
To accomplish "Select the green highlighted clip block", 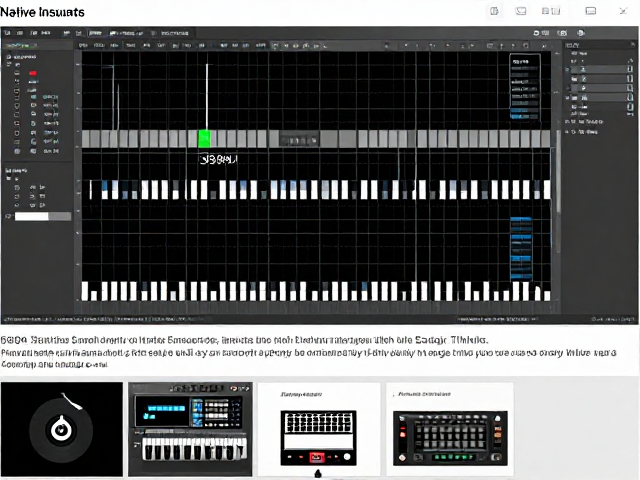I will 204,139.
